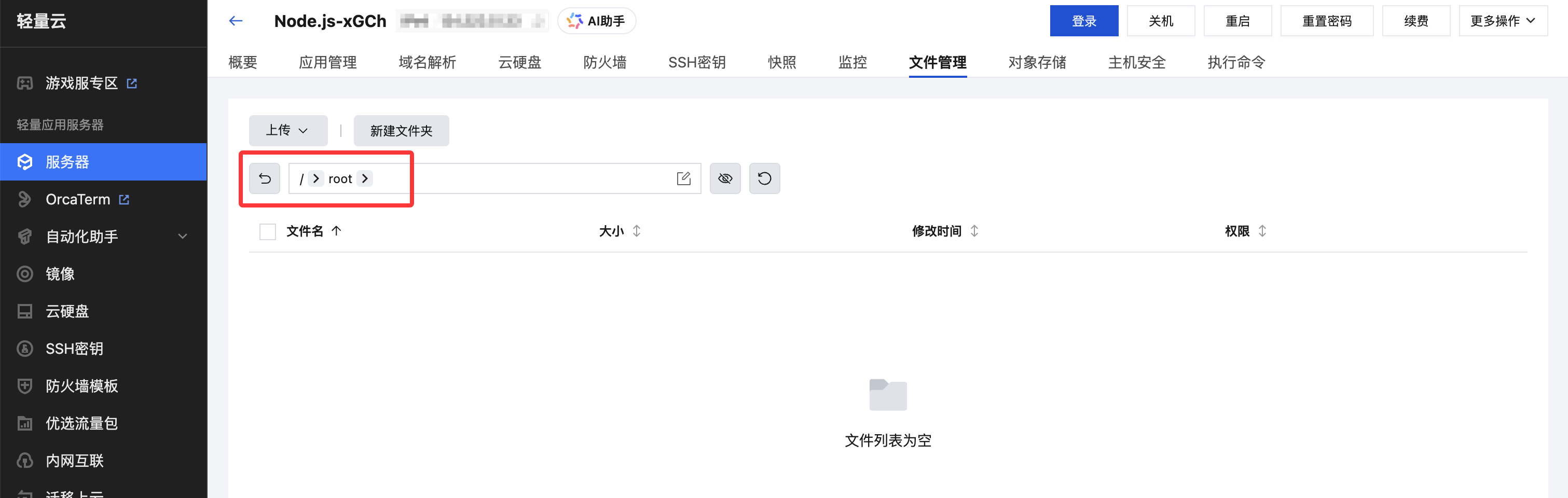Click the 内网互联 sidebar icon
Screen dimensions: 1568x498
click(25, 460)
